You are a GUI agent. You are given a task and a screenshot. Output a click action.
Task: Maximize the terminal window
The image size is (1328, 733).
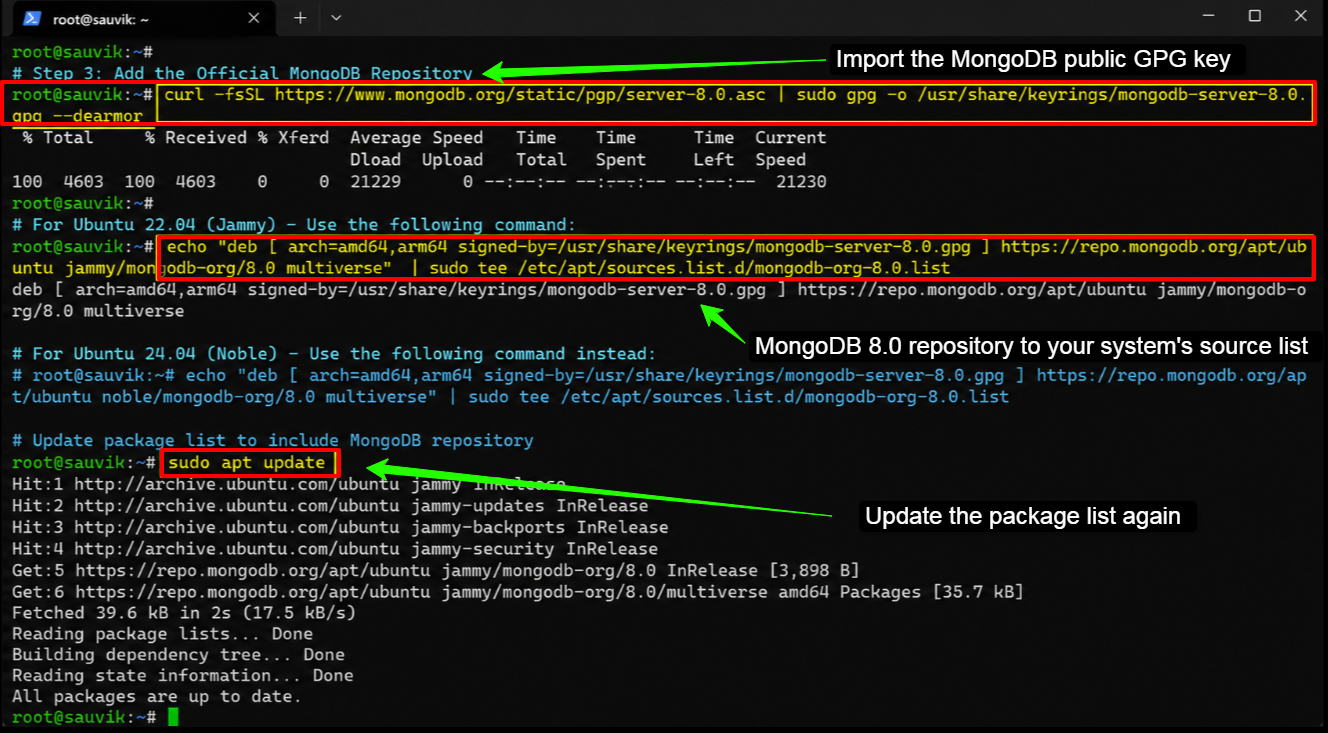1254,16
